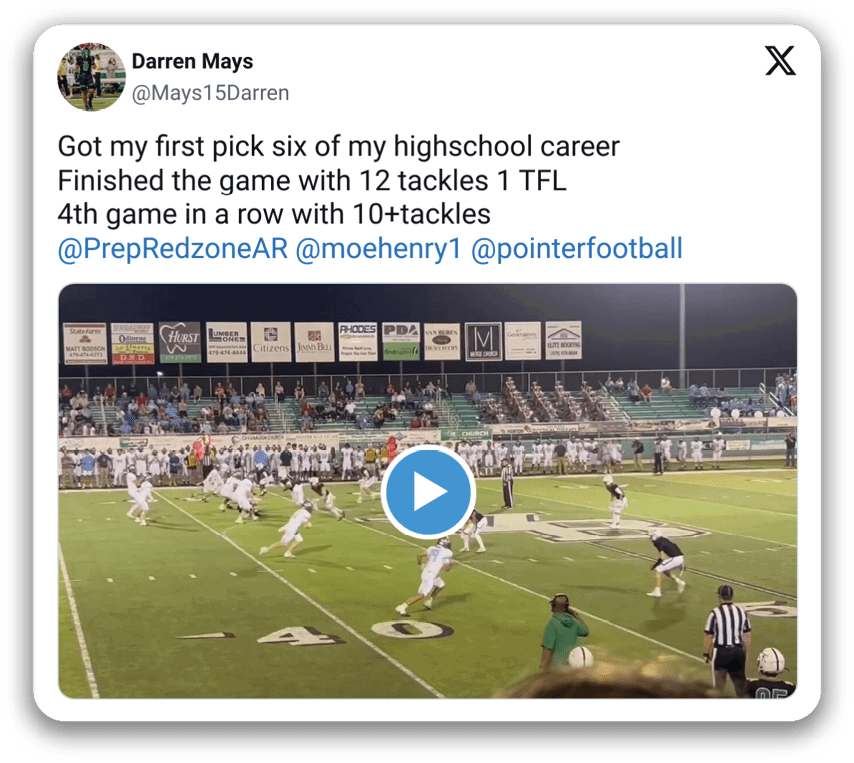Click the Lumber One banner in video
Viewport: 854px width, 763px height.
tap(226, 342)
